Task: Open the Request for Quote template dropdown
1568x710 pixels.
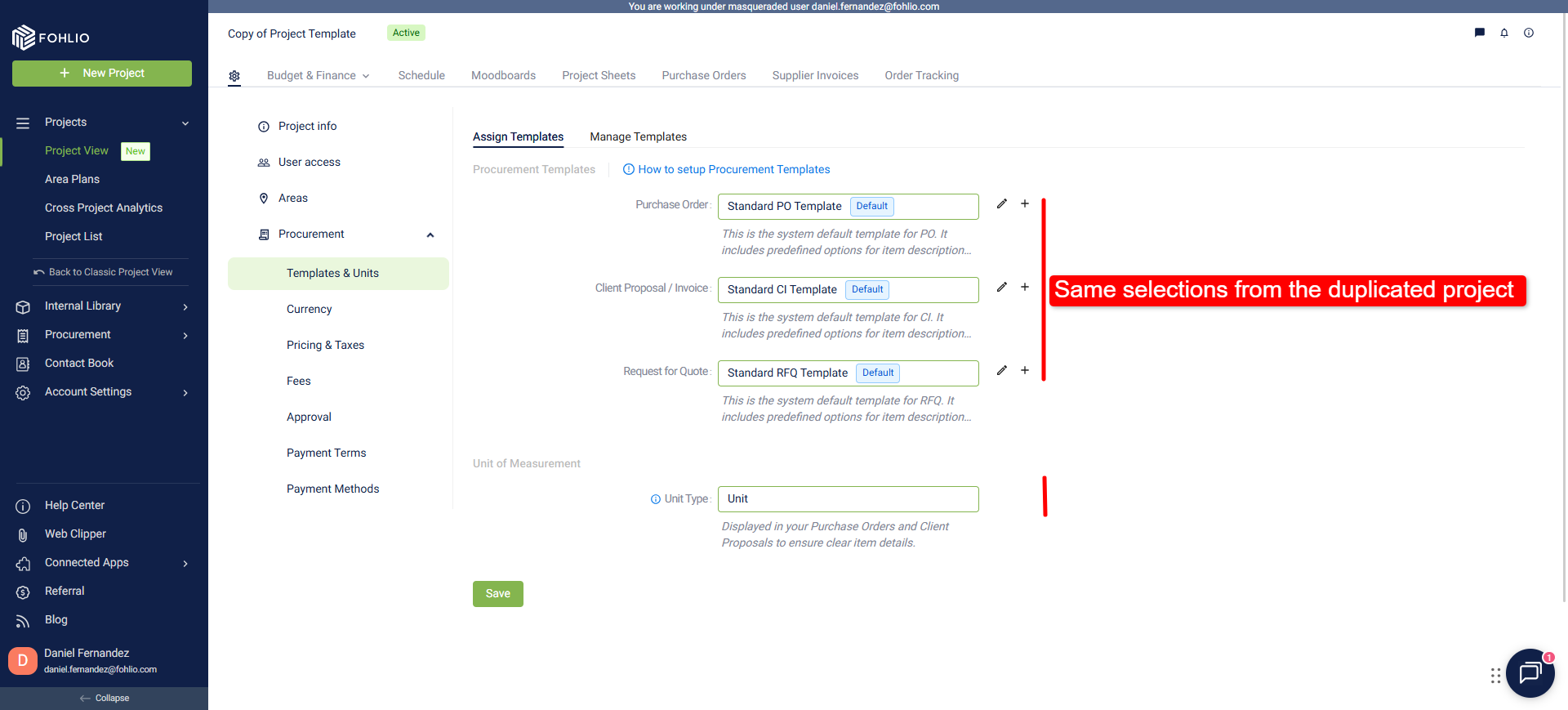Action: (848, 373)
